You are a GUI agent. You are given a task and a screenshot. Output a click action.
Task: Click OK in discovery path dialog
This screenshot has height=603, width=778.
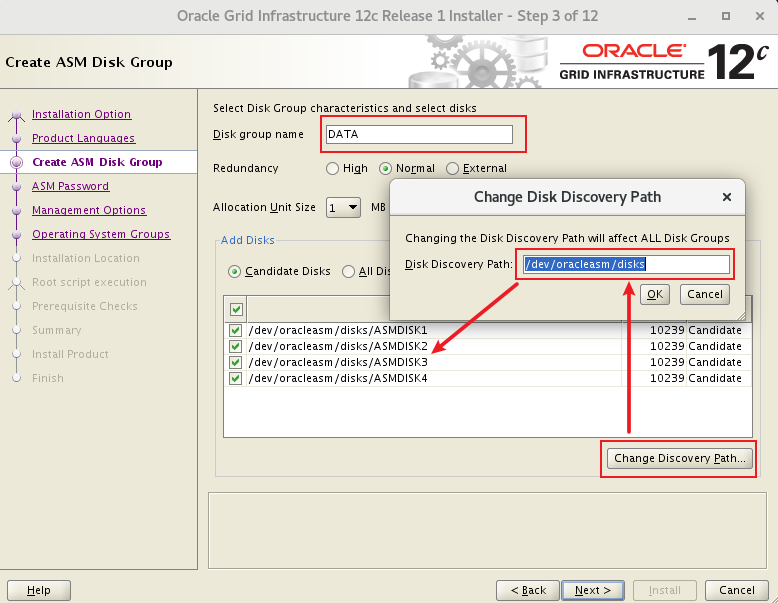coord(655,294)
